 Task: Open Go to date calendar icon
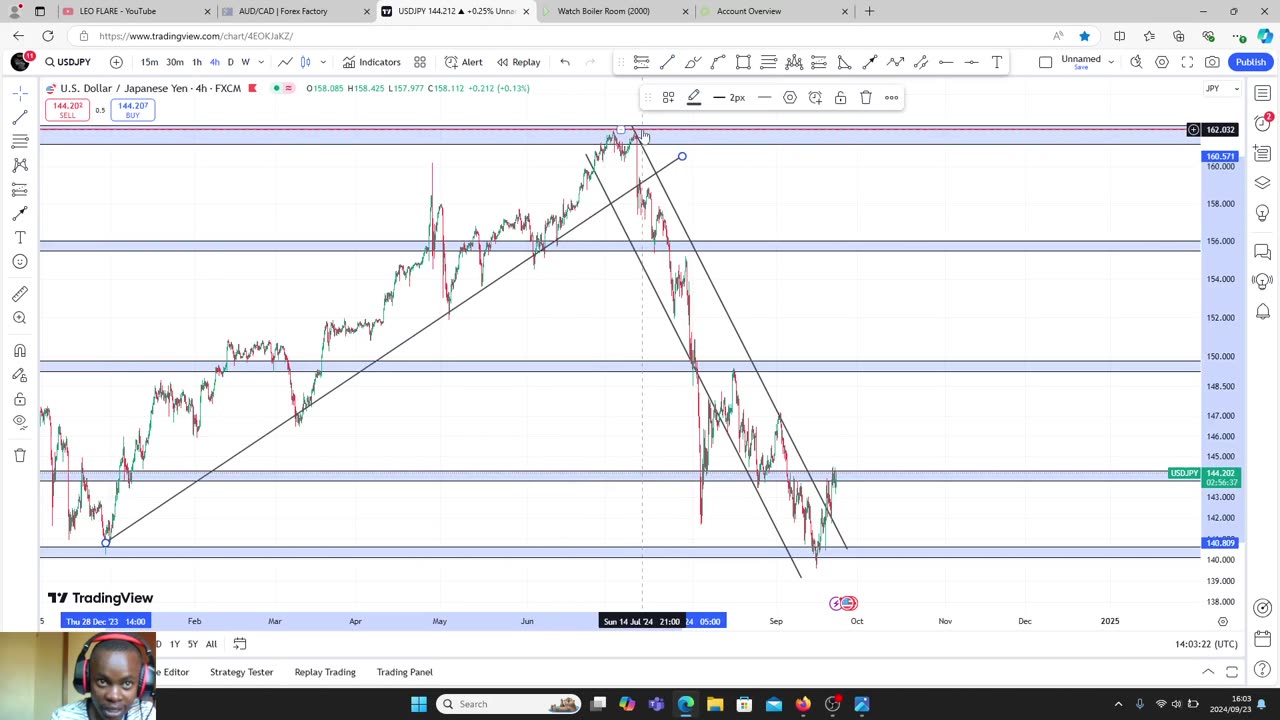(x=240, y=644)
